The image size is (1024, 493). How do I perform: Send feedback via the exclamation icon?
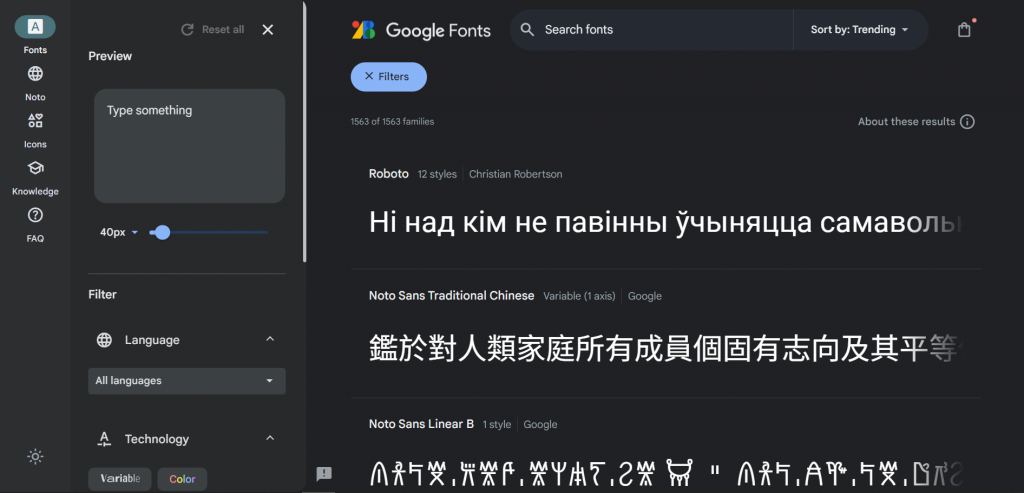[x=324, y=474]
